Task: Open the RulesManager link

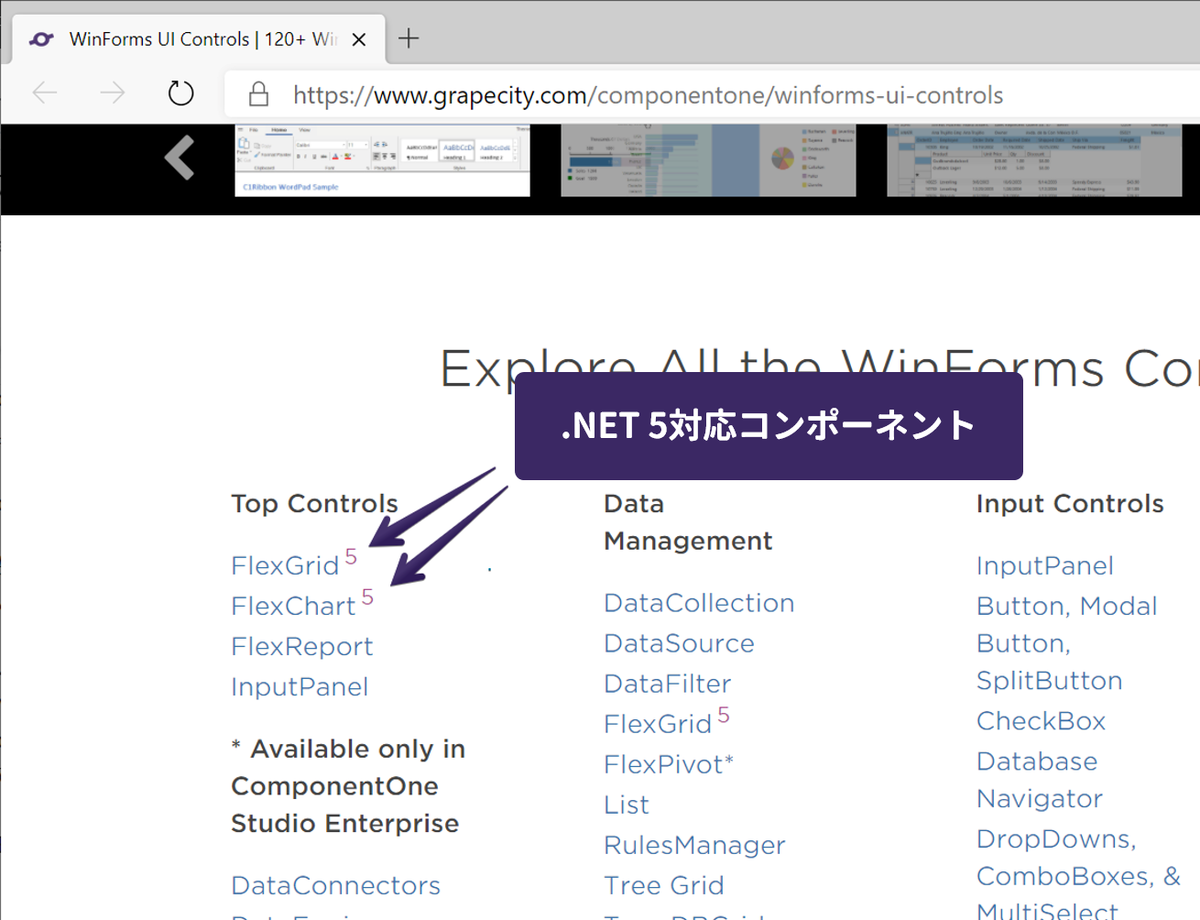Action: (x=695, y=845)
